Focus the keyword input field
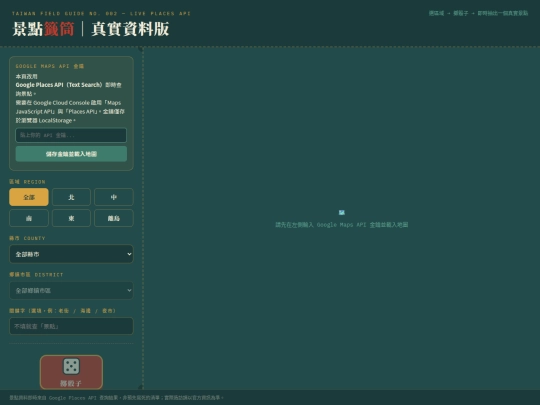 (71, 326)
